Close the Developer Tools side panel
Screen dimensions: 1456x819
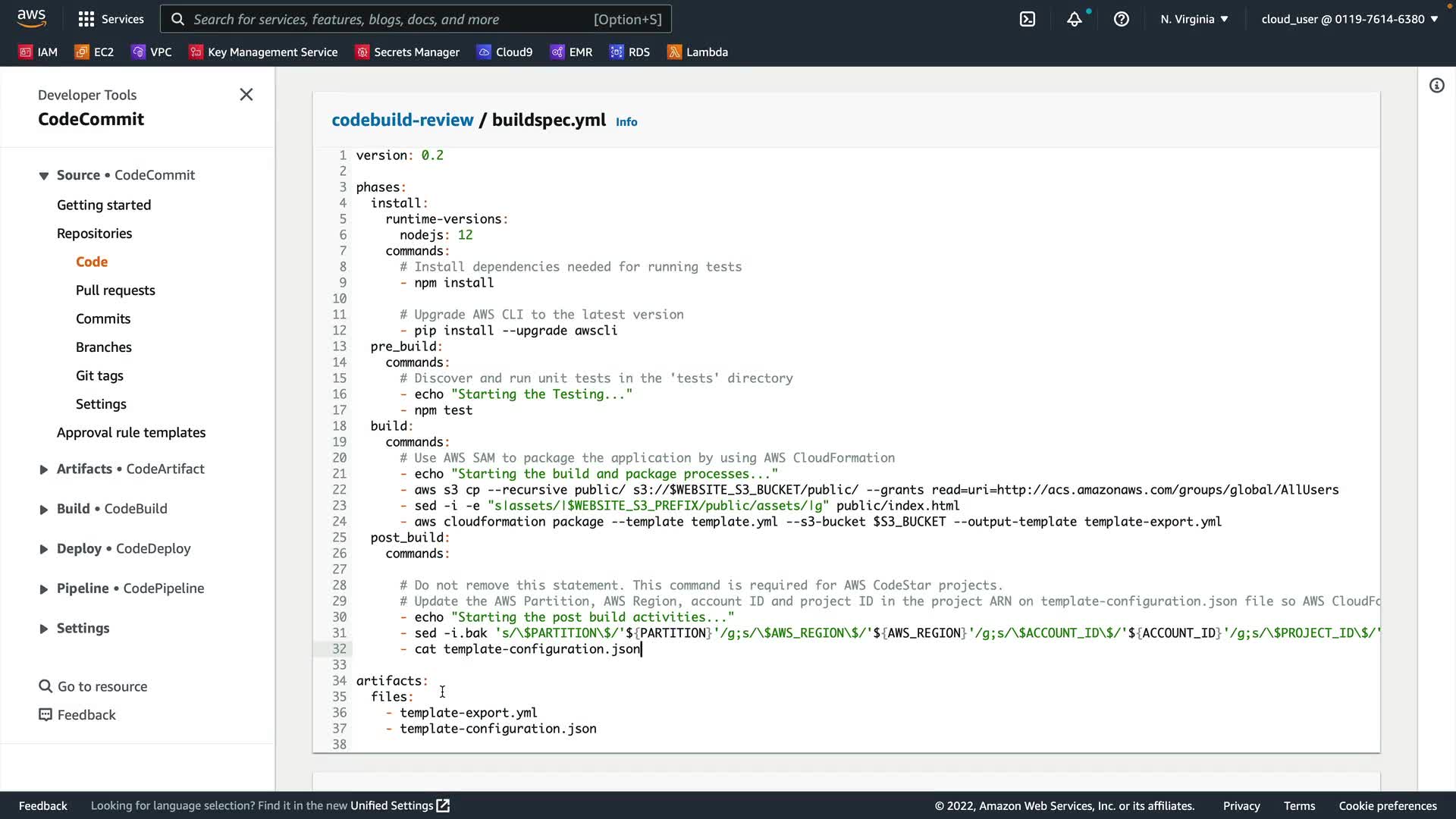[246, 95]
